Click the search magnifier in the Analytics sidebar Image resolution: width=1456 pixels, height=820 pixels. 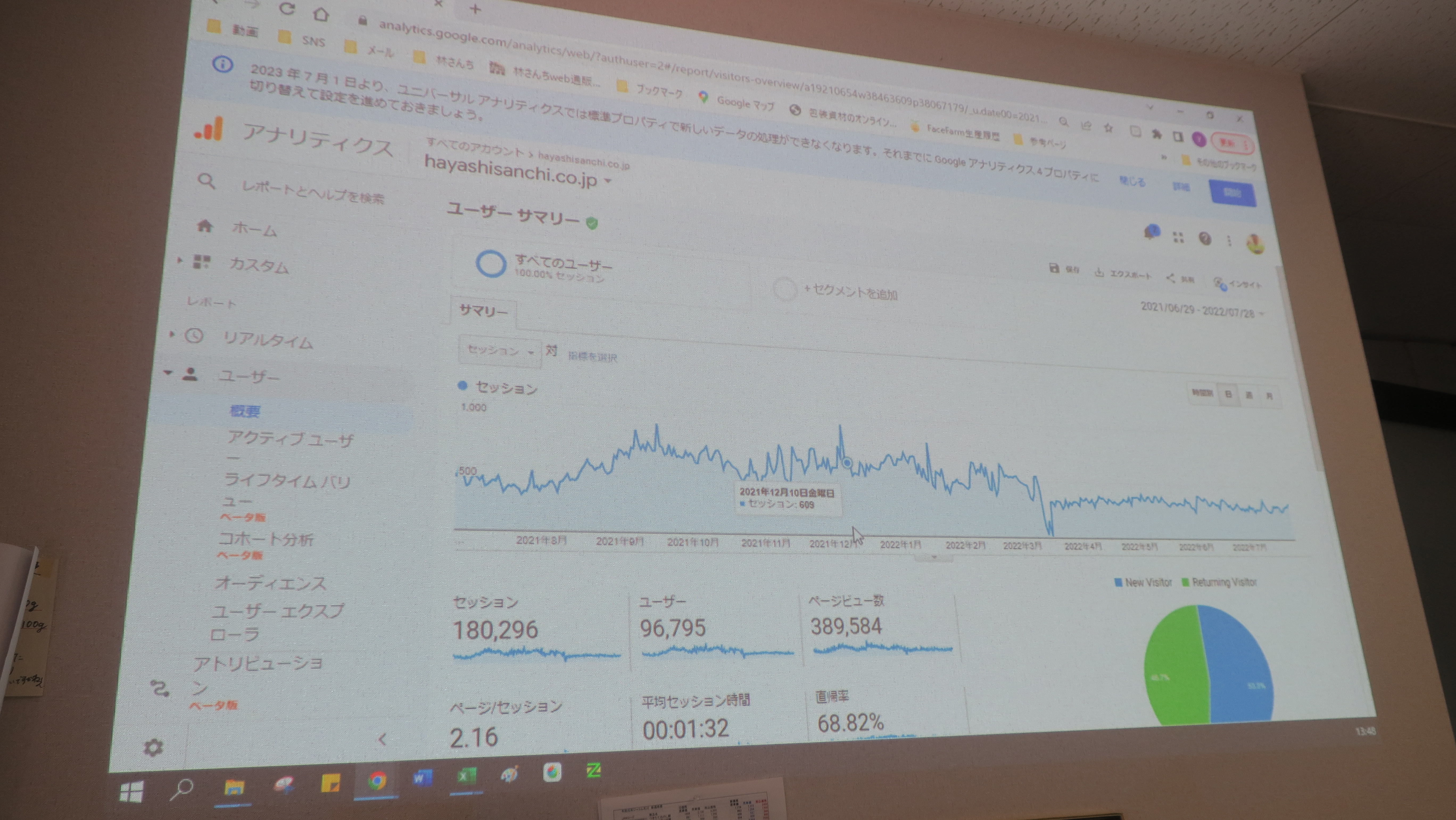(x=207, y=181)
